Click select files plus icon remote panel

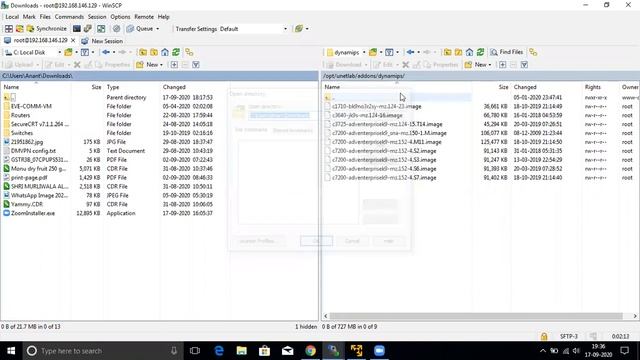click(x=503, y=64)
